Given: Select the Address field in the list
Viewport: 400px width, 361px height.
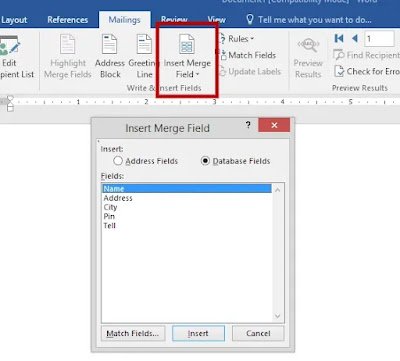Looking at the screenshot, I should coord(187,198).
